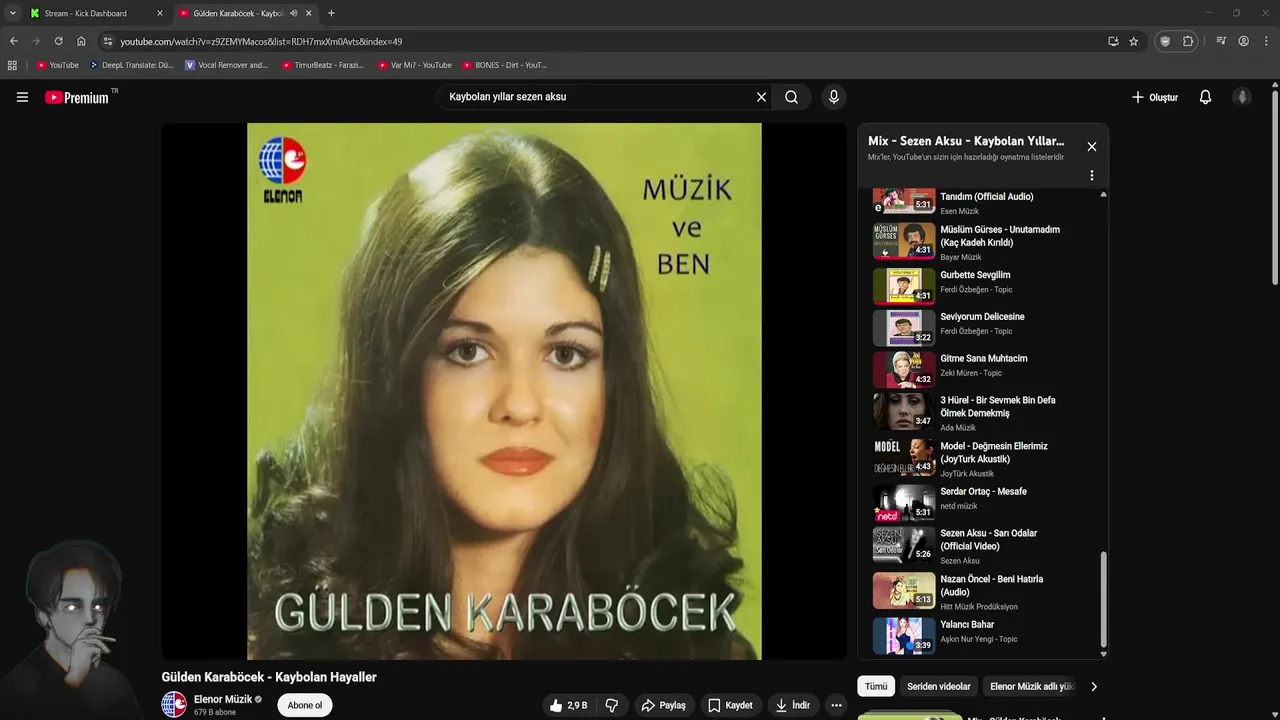Click the Gülden Karaböcek video player
Screen dimensions: 1280x720
pos(504,391)
